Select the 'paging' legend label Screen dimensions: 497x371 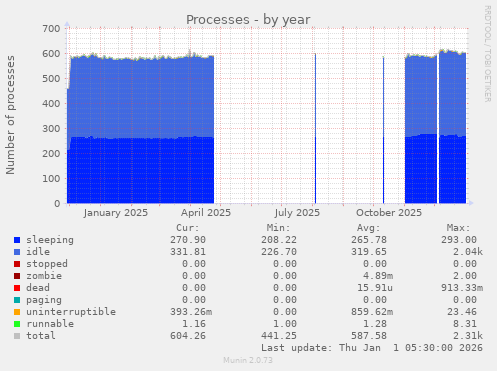pyautogui.click(x=44, y=300)
